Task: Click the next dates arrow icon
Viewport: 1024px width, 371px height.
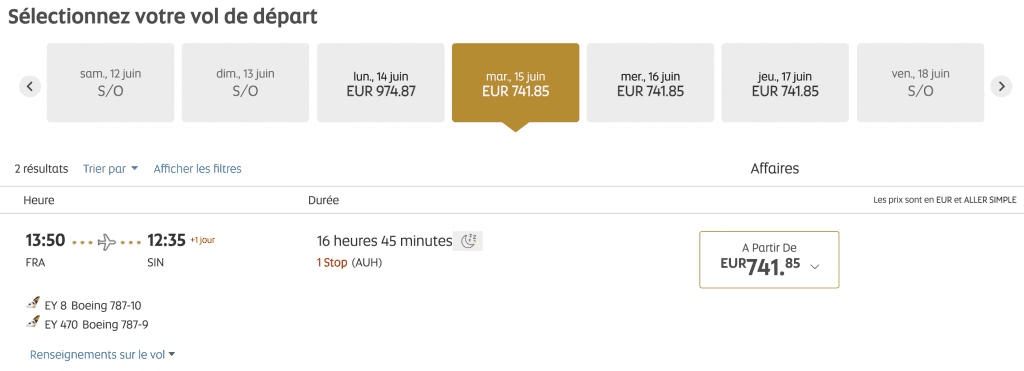Action: pyautogui.click(x=1001, y=86)
